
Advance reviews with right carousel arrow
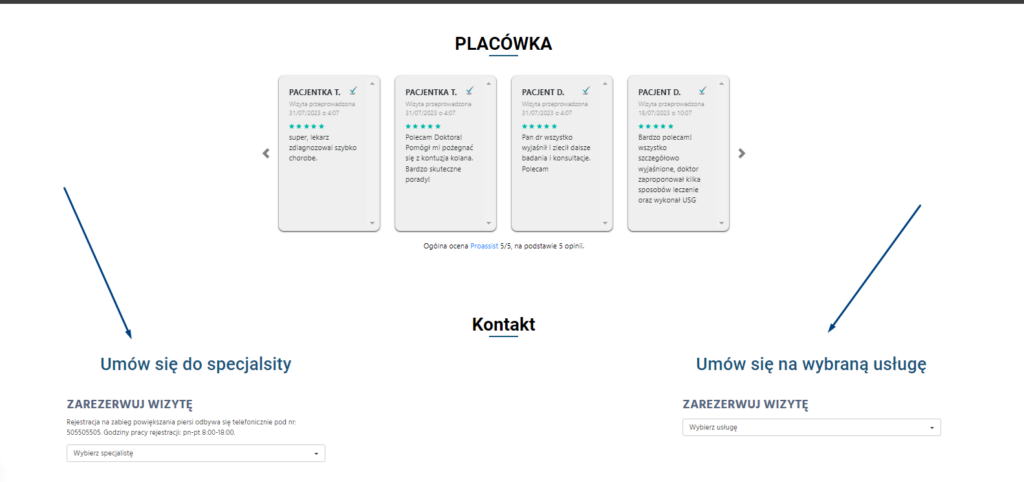[741, 154]
